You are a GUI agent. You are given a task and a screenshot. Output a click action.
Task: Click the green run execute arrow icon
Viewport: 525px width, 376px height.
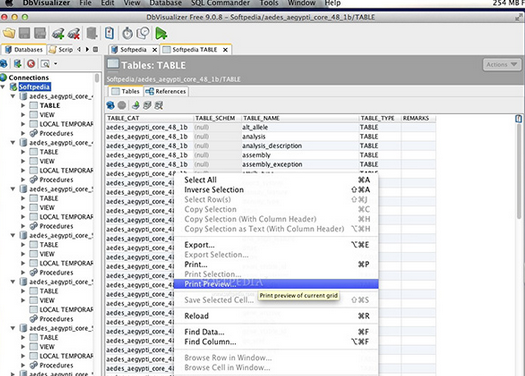161,33
